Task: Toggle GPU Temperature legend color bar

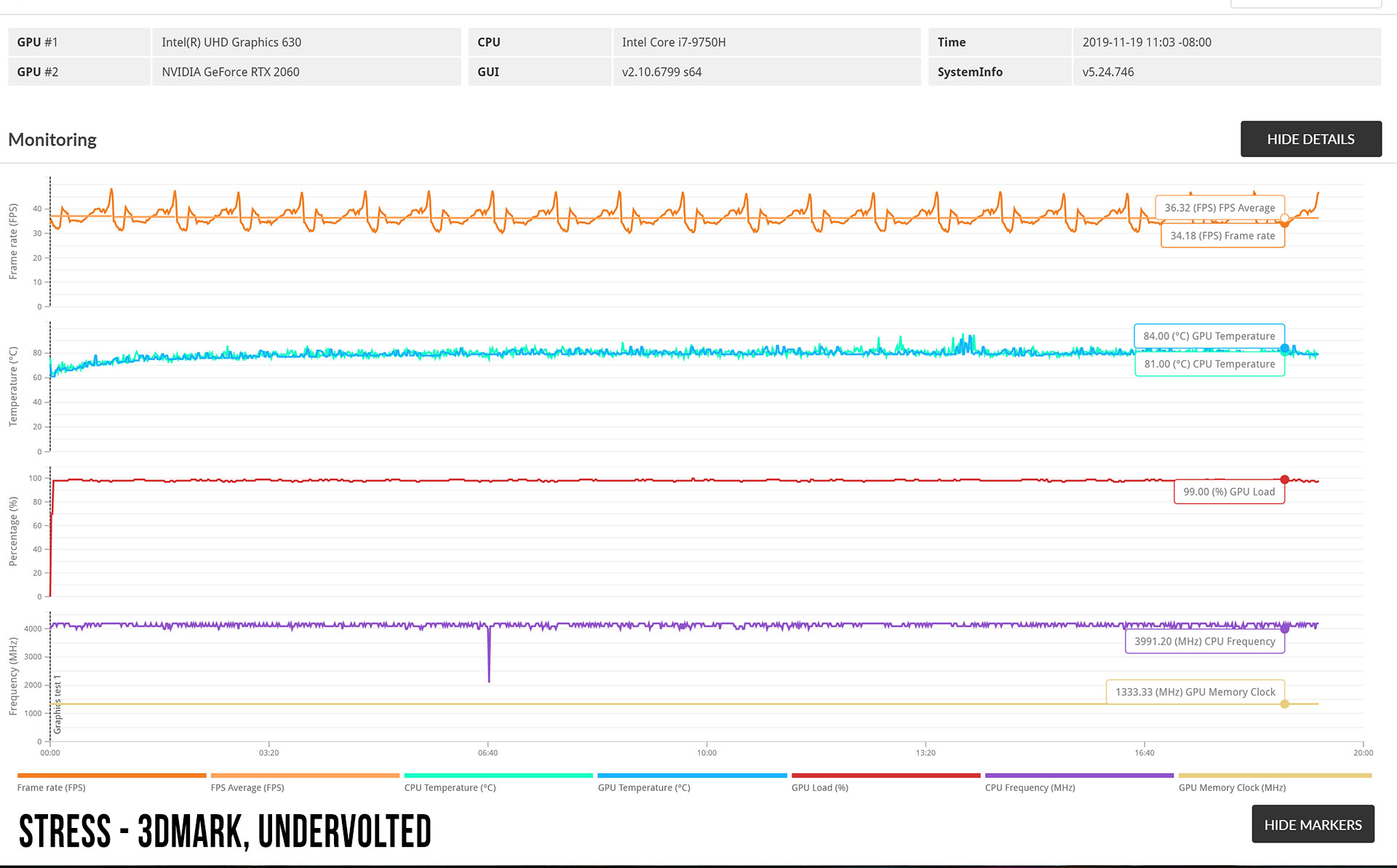Action: tap(693, 776)
